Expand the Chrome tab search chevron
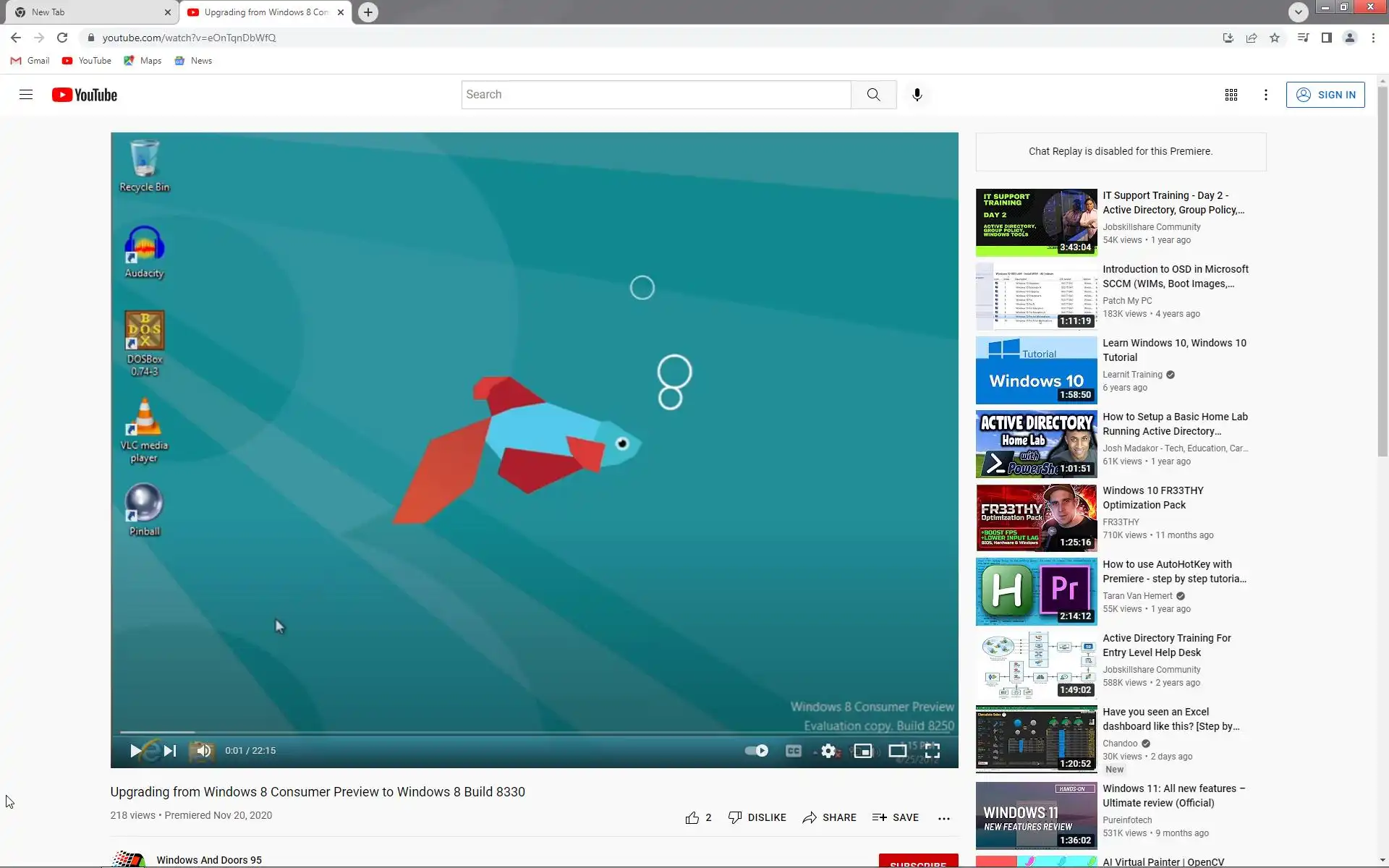The image size is (1389, 868). click(x=1298, y=12)
